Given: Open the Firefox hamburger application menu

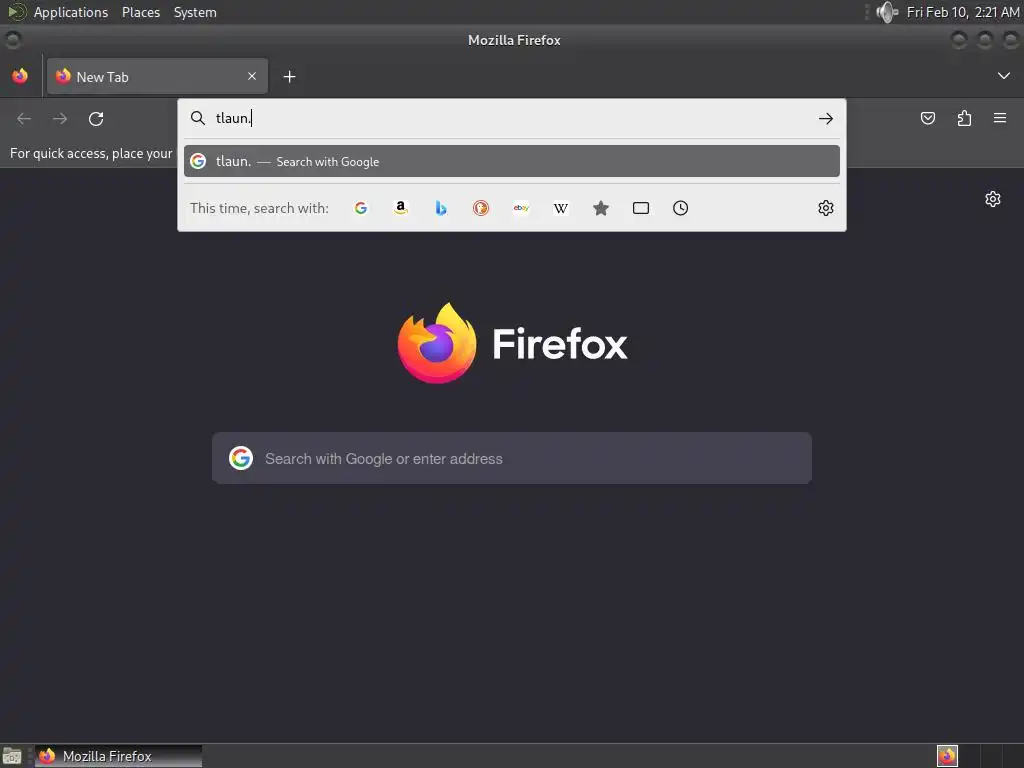Looking at the screenshot, I should [1000, 118].
